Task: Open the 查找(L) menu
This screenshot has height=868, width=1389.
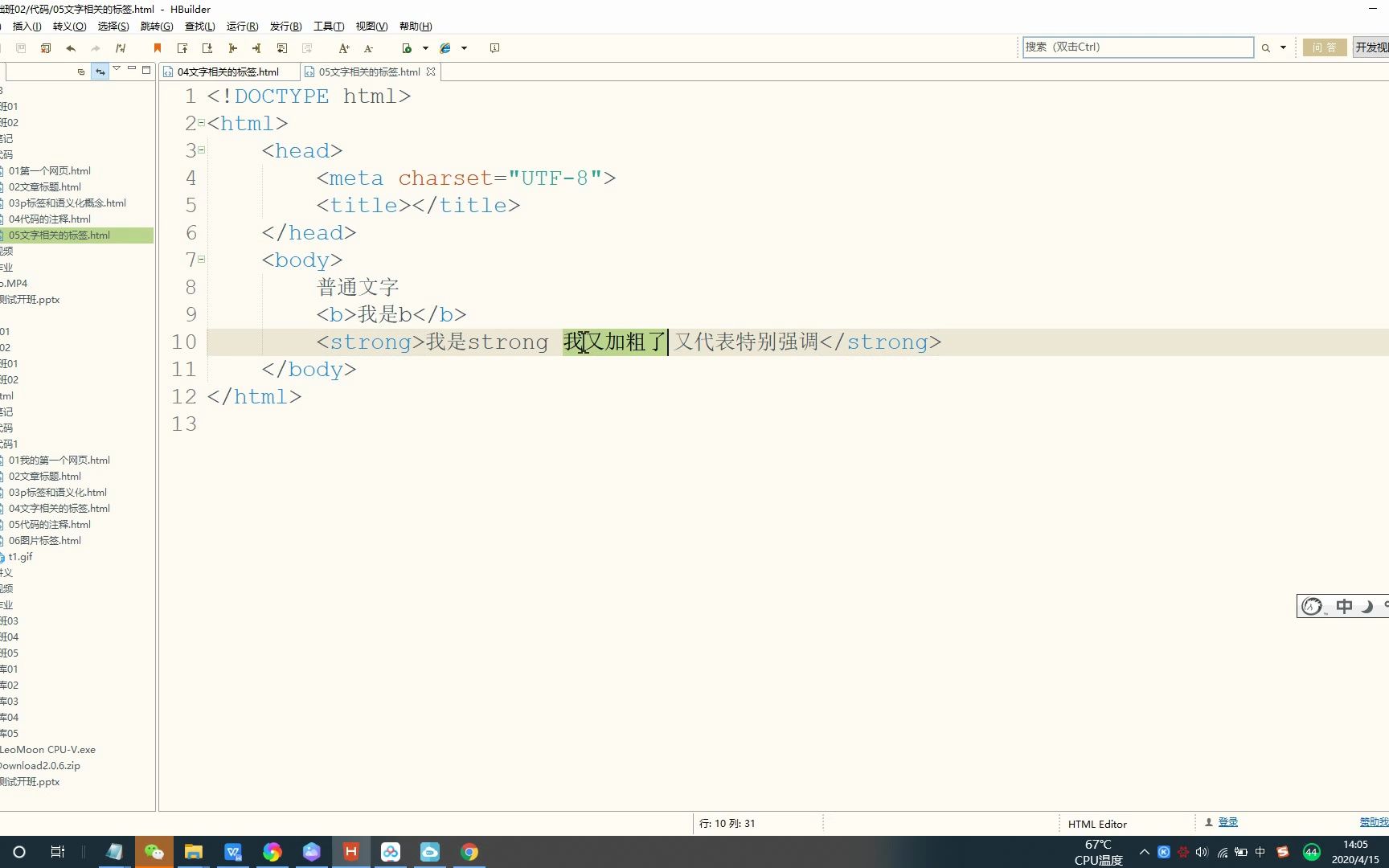Action: pyautogui.click(x=199, y=27)
